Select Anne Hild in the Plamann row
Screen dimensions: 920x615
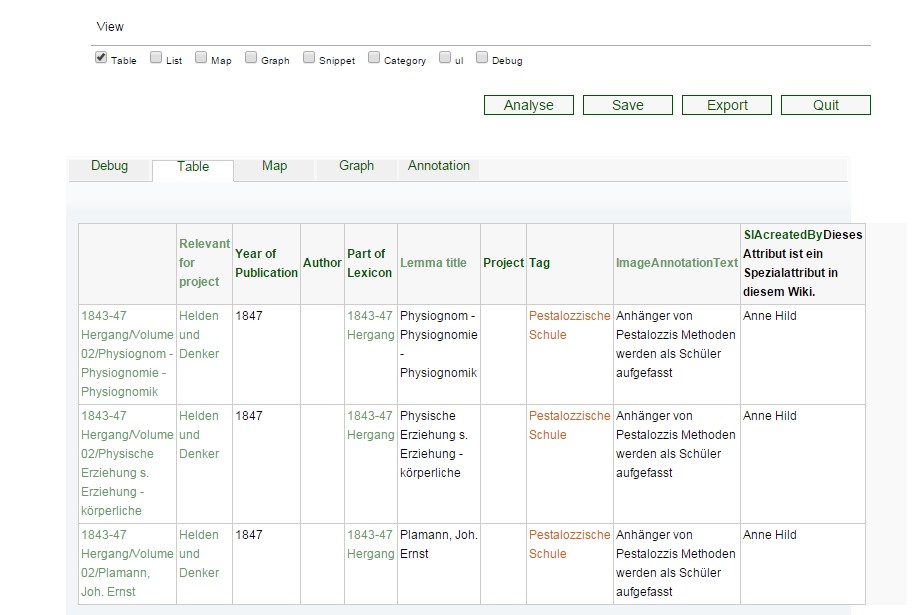pos(769,535)
